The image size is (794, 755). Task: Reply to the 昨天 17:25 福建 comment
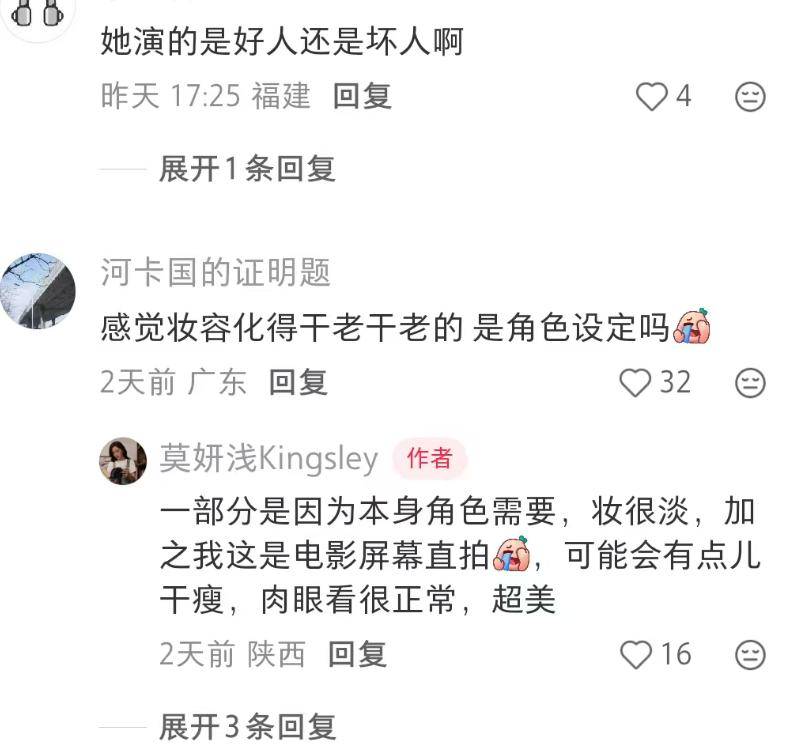[362, 96]
